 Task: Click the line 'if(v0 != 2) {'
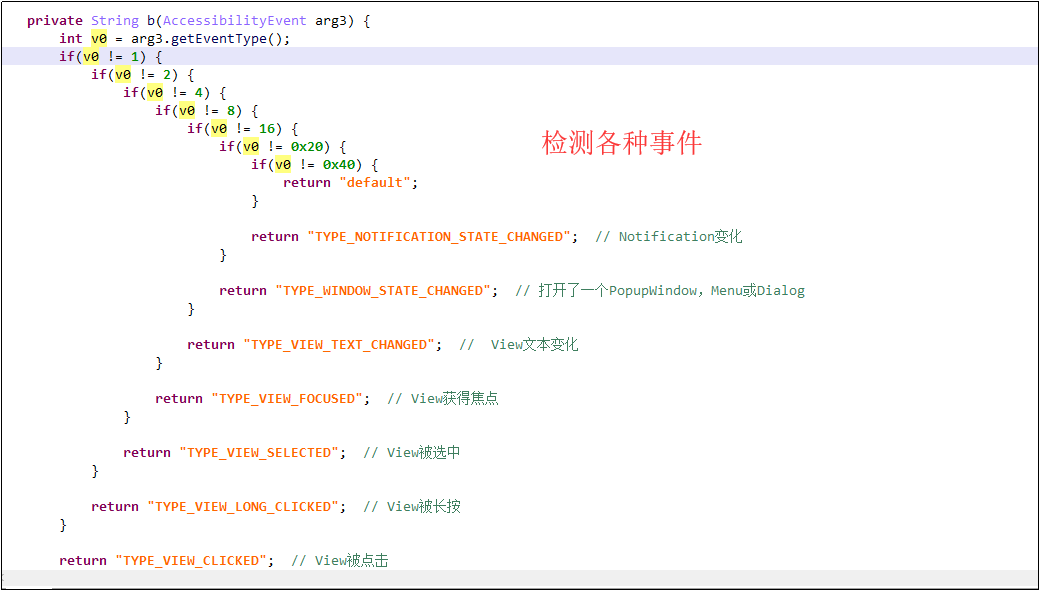142,74
